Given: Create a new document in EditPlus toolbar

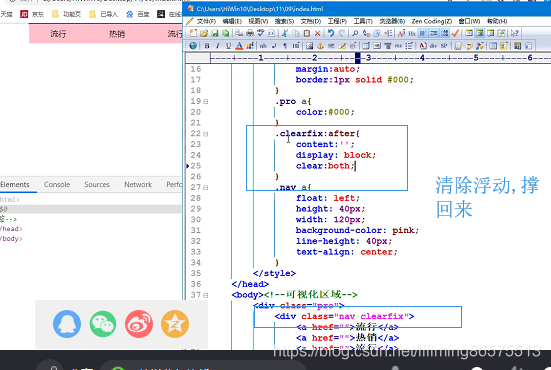Looking at the screenshot, I should tap(194, 33).
